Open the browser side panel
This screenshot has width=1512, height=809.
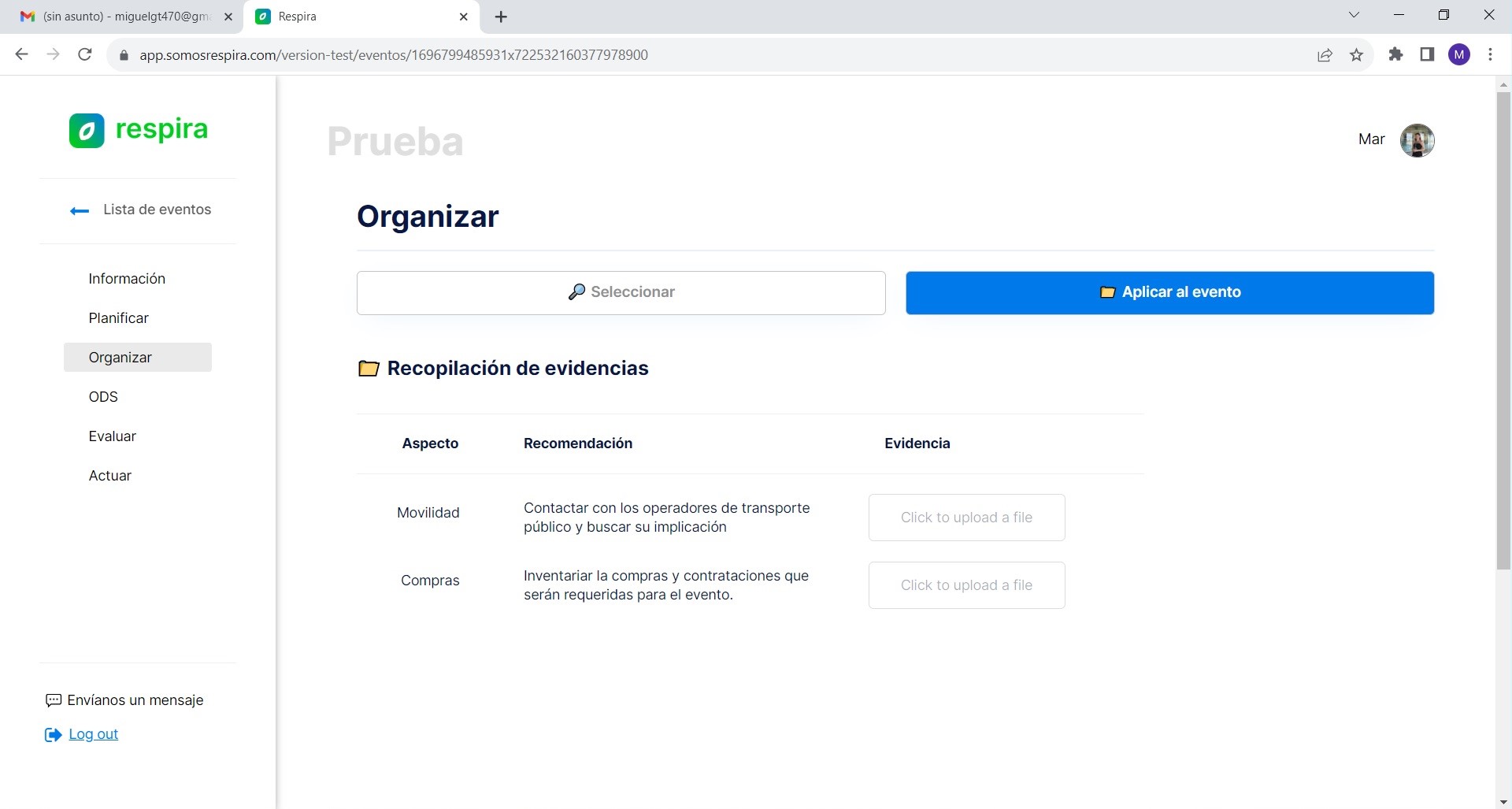[1427, 54]
